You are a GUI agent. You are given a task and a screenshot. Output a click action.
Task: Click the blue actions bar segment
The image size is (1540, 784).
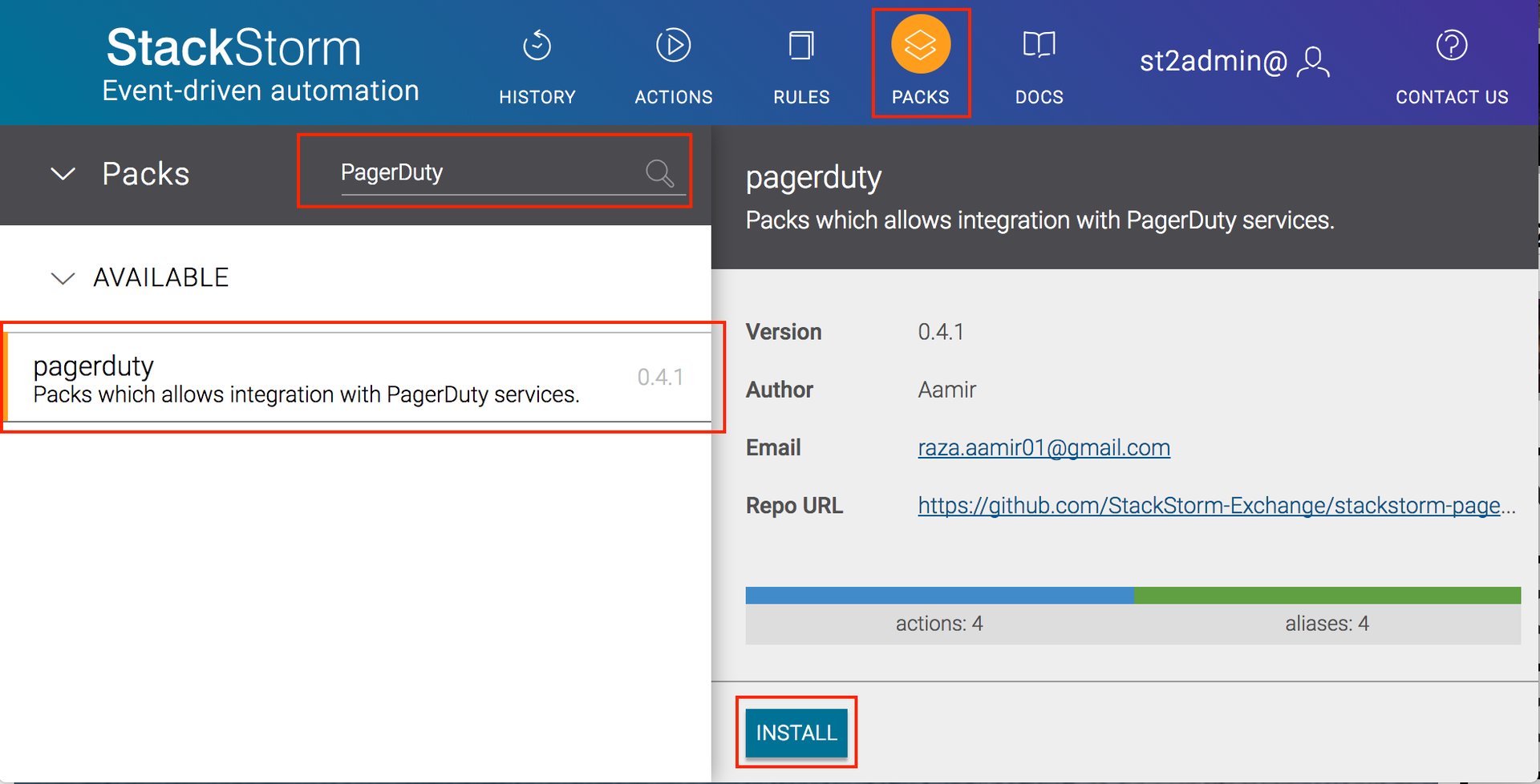click(x=938, y=595)
